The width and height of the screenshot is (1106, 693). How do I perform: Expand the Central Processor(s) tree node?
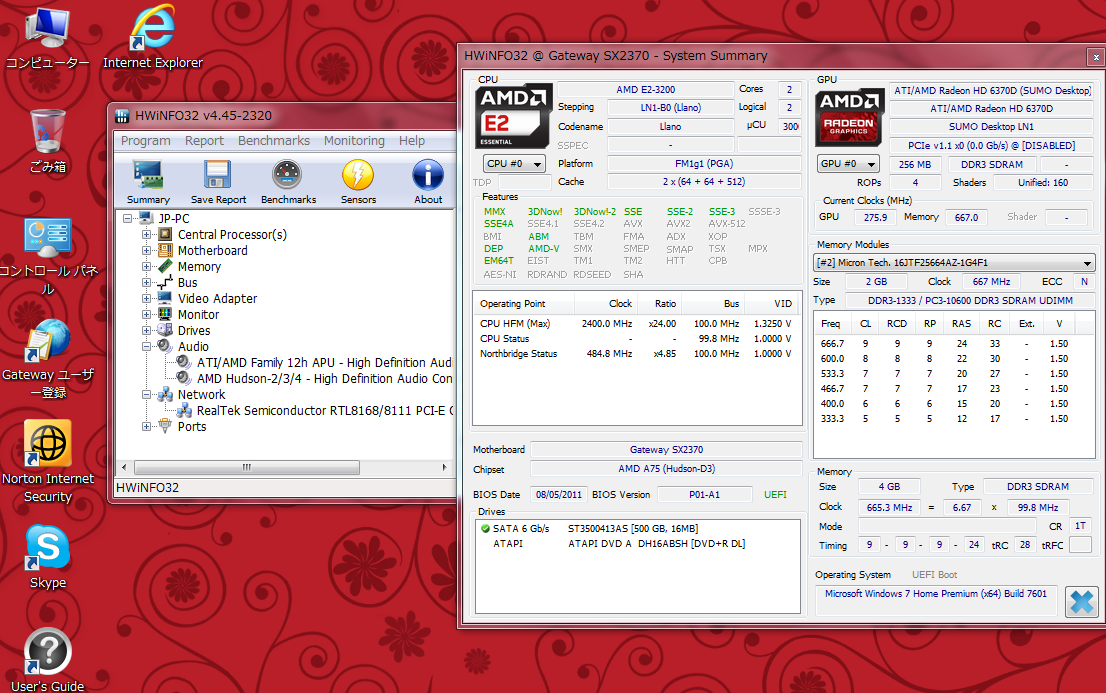[146, 234]
